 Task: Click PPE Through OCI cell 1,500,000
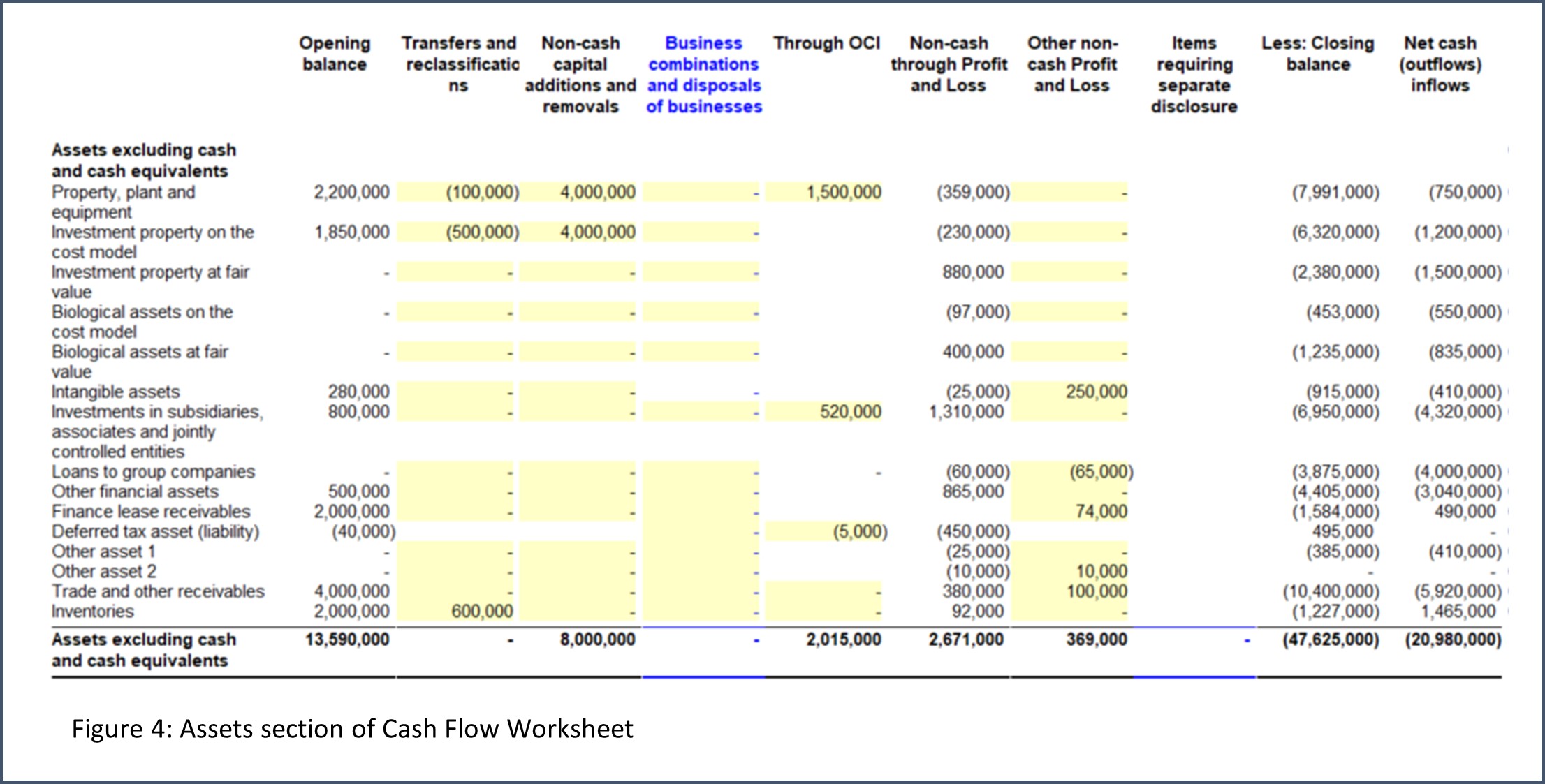tap(843, 192)
